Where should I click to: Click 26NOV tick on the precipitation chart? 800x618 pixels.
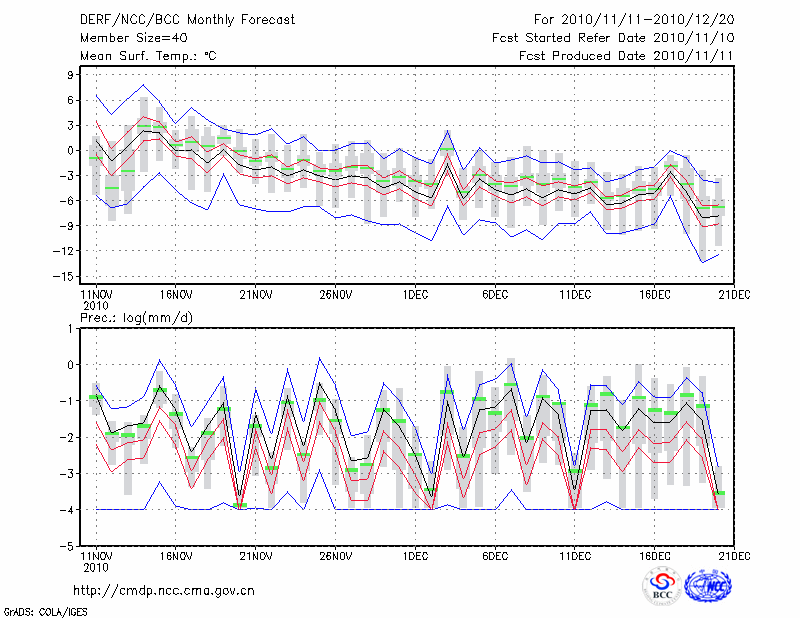pos(336,555)
